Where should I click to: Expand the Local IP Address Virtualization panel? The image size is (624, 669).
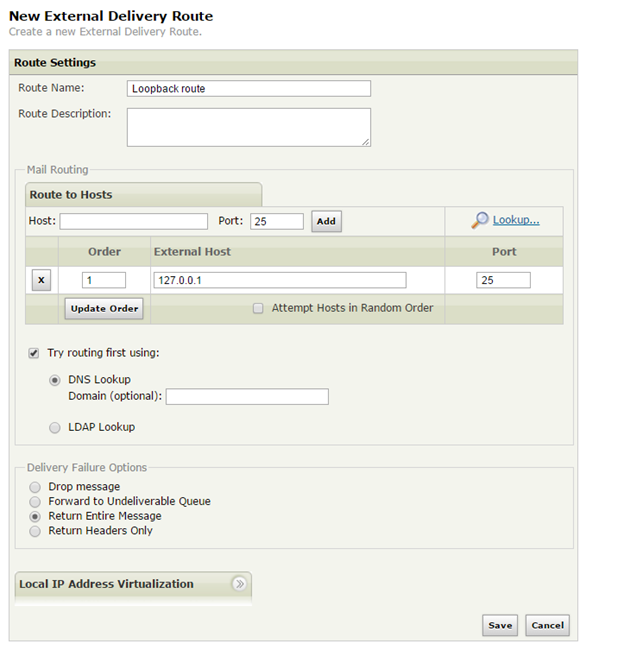point(239,584)
